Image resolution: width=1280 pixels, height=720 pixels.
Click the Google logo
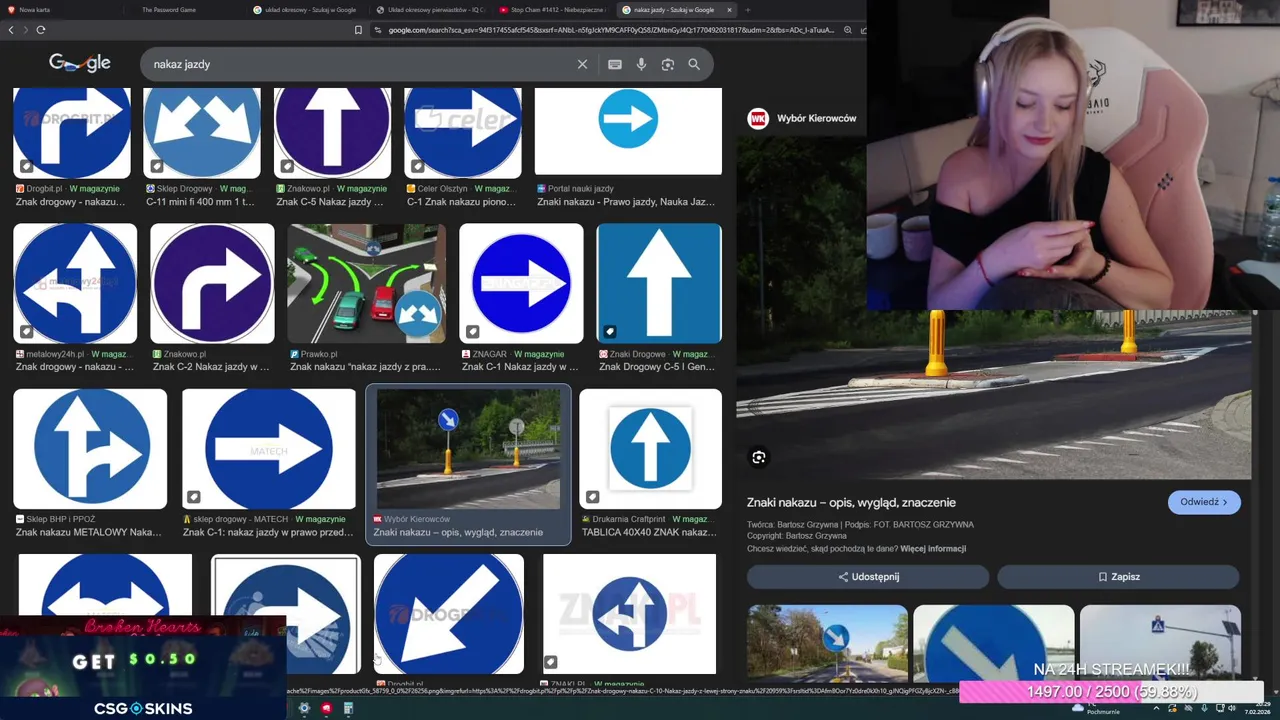[x=80, y=63]
